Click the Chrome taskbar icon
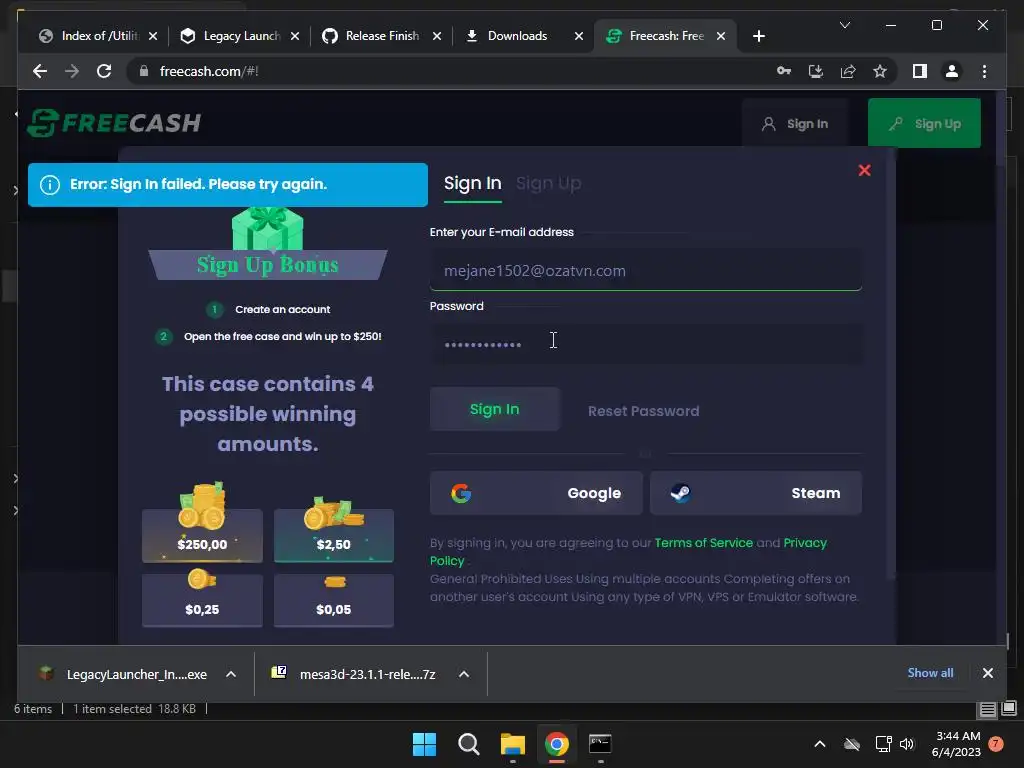The width and height of the screenshot is (1024, 768). (556, 744)
